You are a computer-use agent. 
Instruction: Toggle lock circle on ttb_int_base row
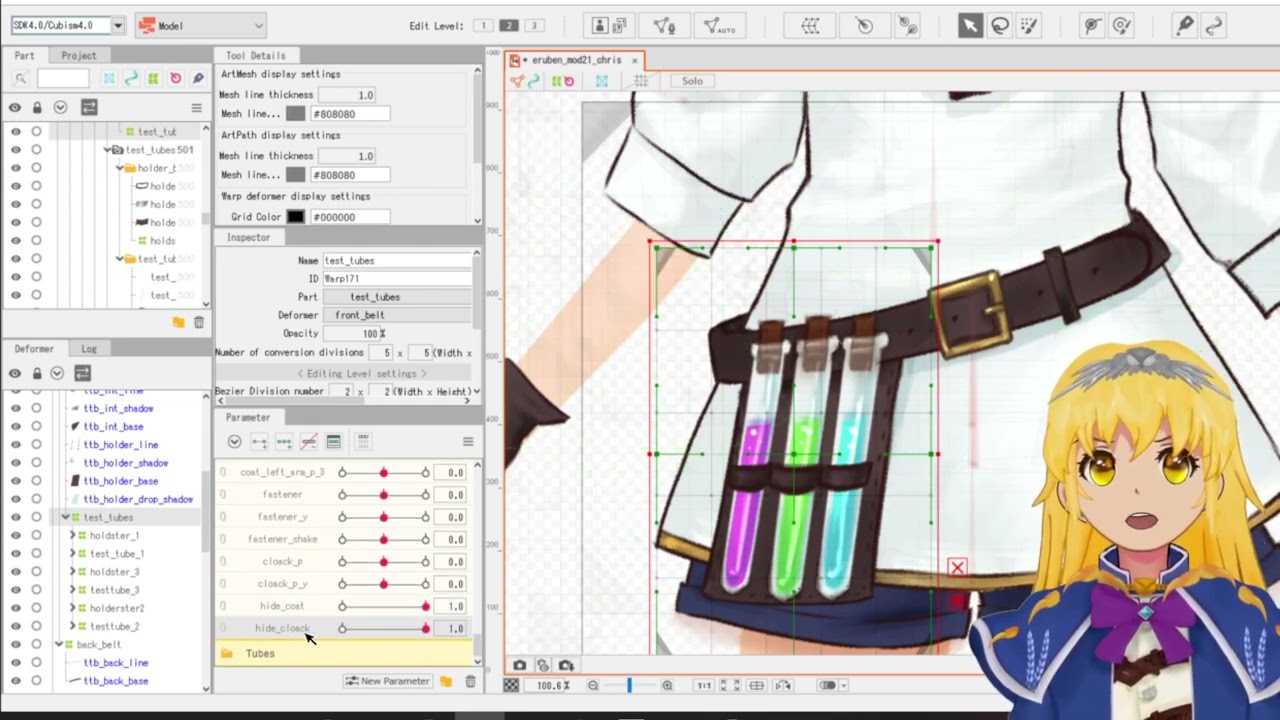pyautogui.click(x=36, y=426)
